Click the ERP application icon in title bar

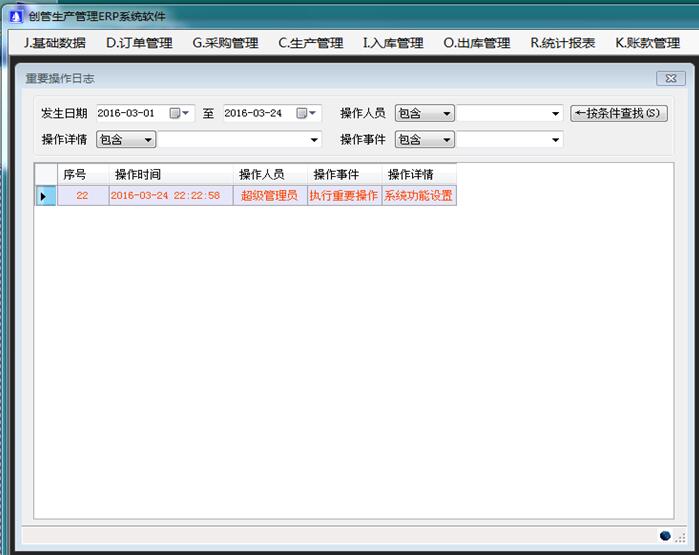14,17
